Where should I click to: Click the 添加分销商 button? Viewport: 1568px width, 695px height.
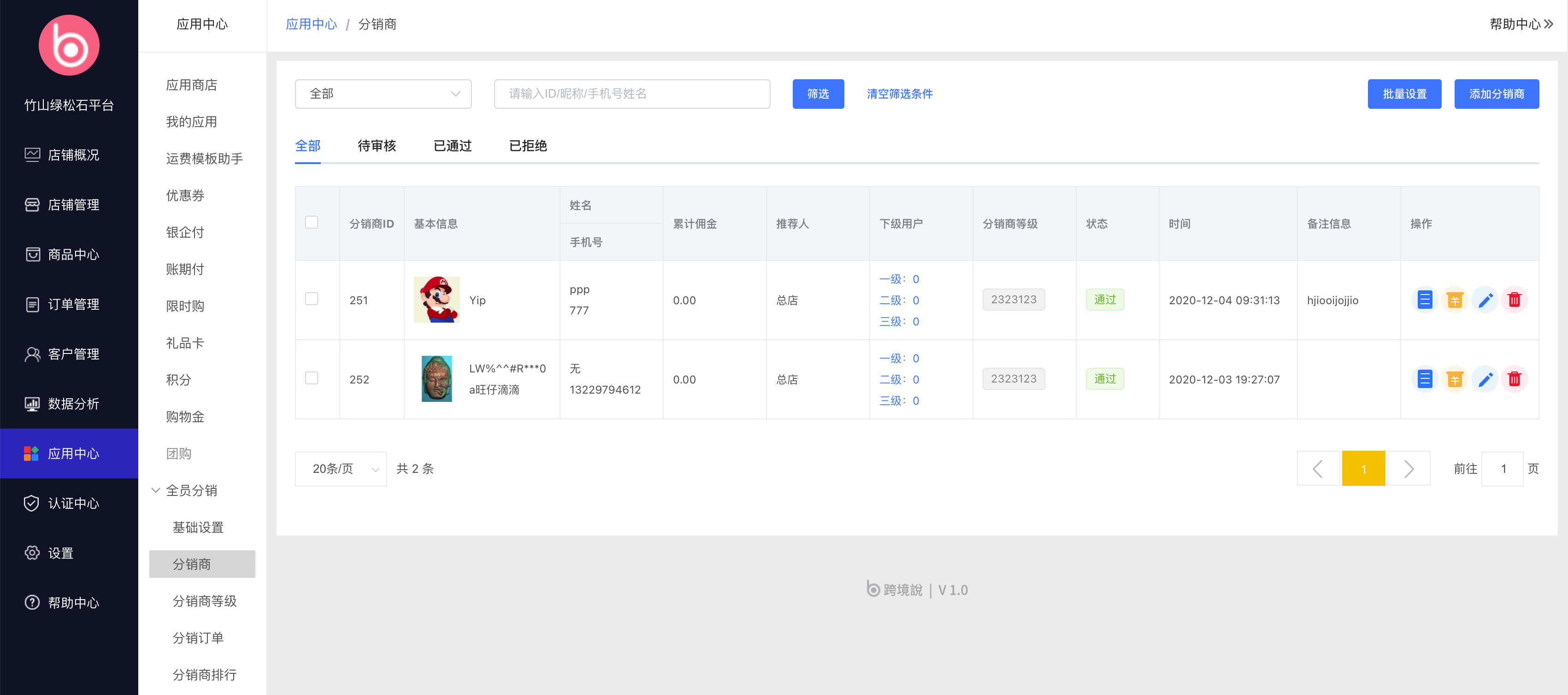[1496, 94]
